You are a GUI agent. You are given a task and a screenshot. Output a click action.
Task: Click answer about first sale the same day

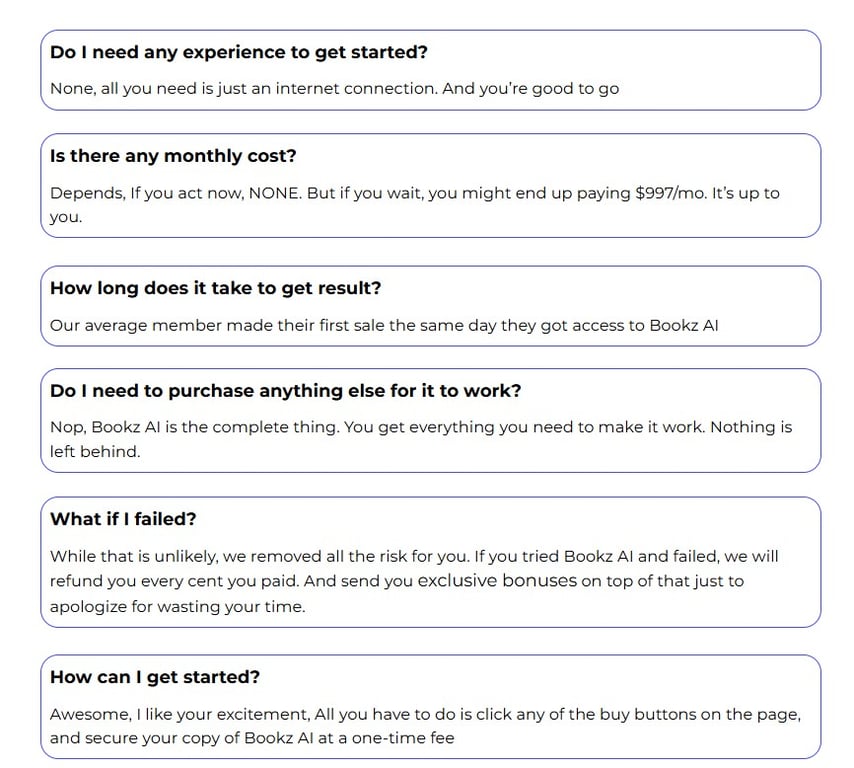[384, 326]
